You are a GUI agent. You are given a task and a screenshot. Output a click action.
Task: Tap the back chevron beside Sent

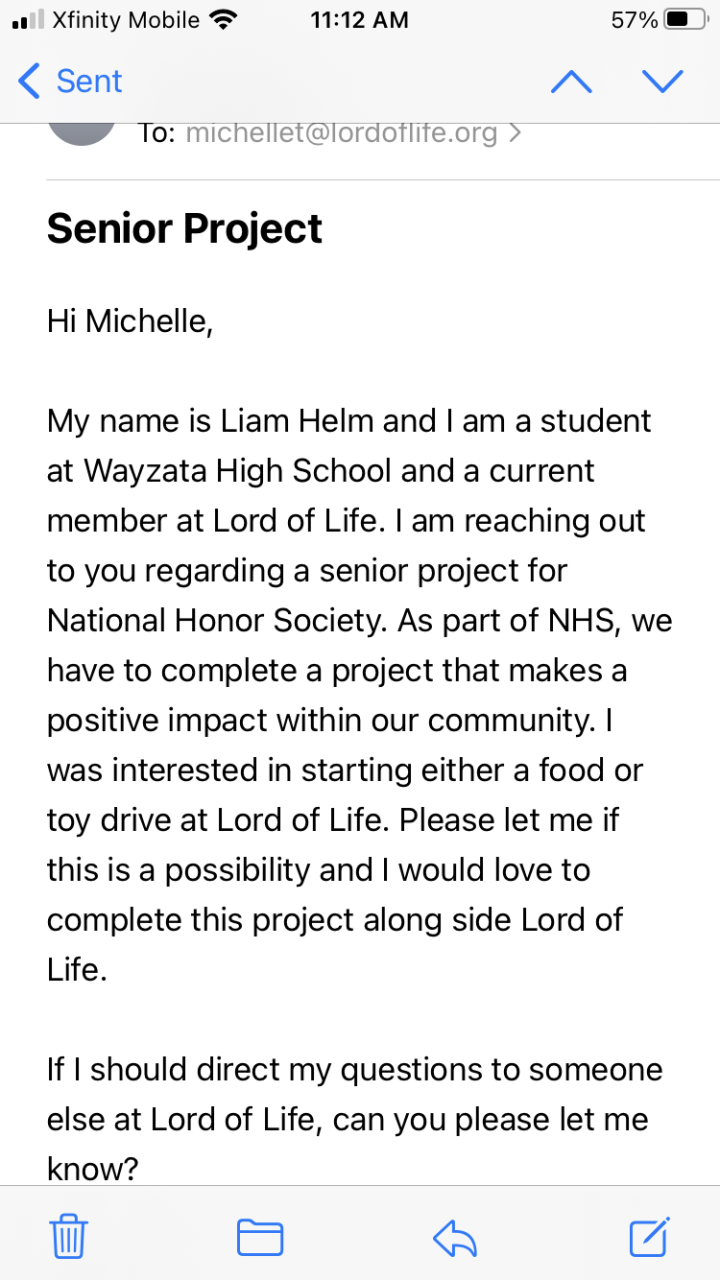click(29, 82)
